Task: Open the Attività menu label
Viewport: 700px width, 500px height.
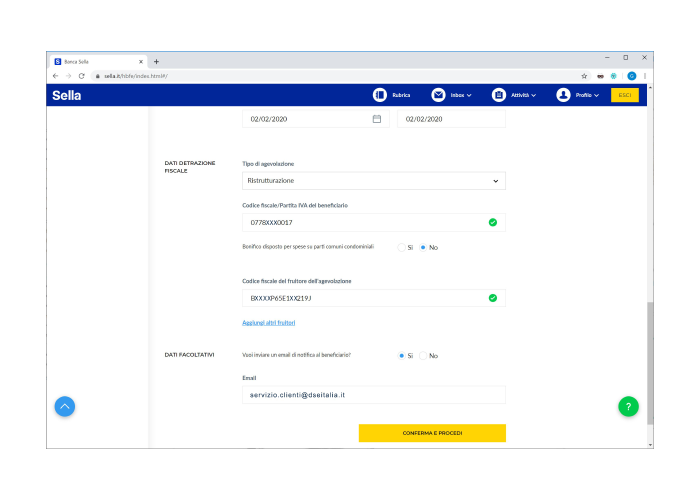Action: [x=520, y=95]
